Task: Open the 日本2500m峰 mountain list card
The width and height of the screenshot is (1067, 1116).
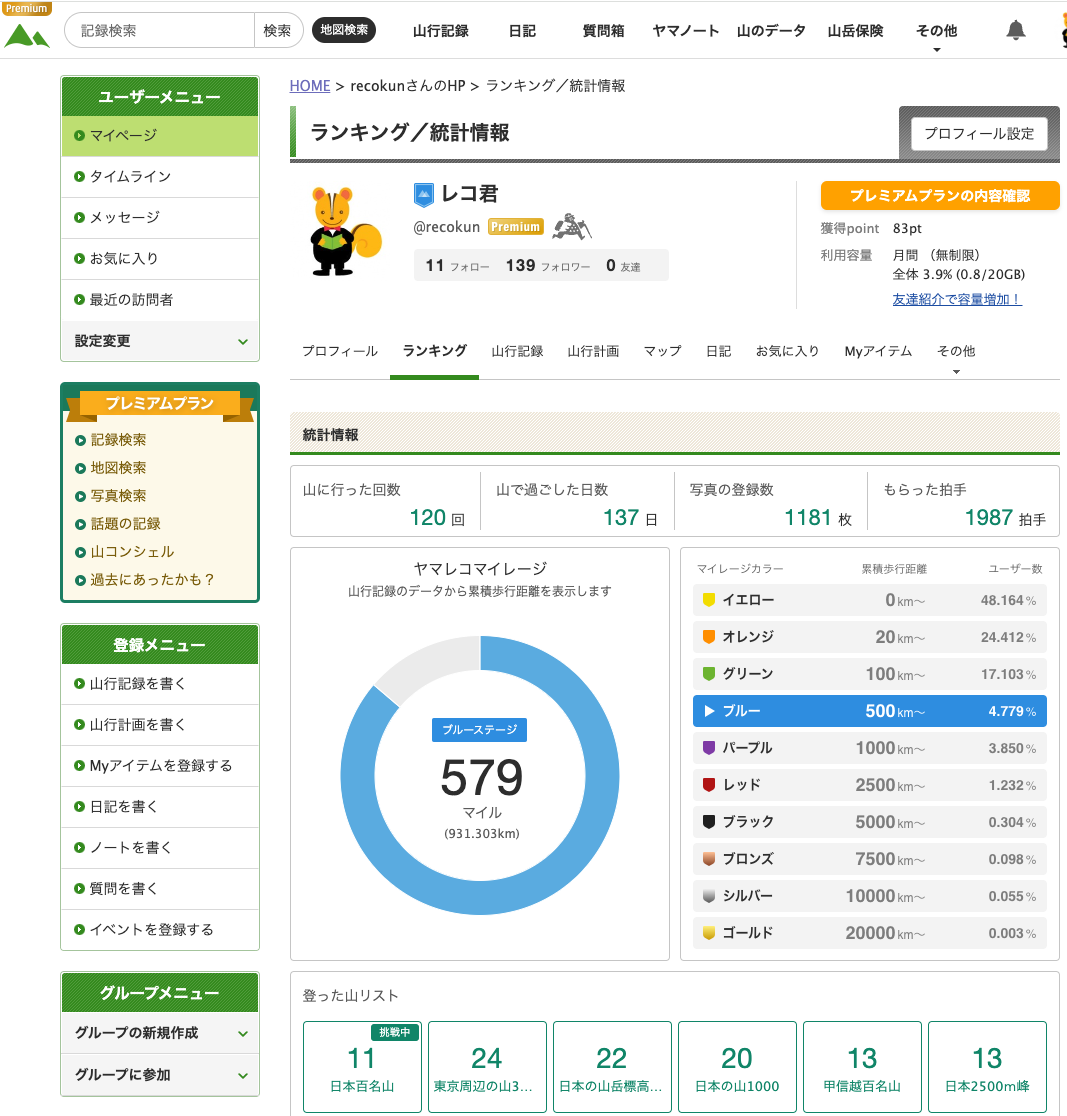Action: (987, 1066)
